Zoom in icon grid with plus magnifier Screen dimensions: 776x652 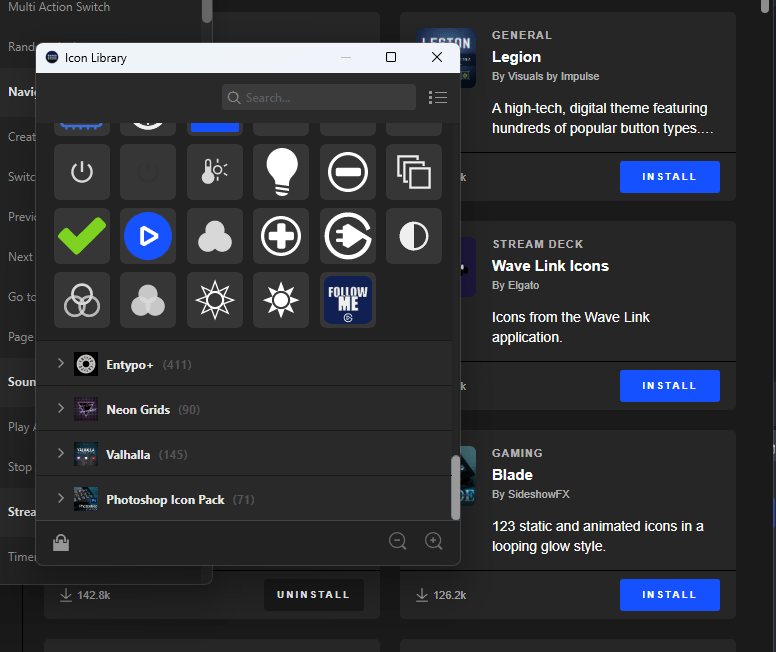tap(434, 541)
